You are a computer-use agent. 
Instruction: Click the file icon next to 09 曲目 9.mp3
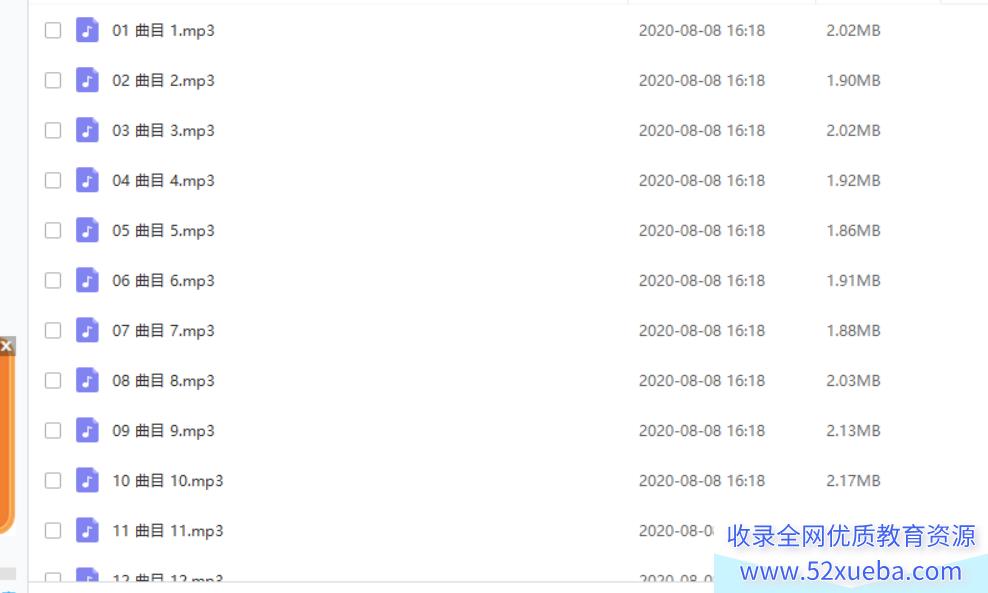[x=87, y=430]
